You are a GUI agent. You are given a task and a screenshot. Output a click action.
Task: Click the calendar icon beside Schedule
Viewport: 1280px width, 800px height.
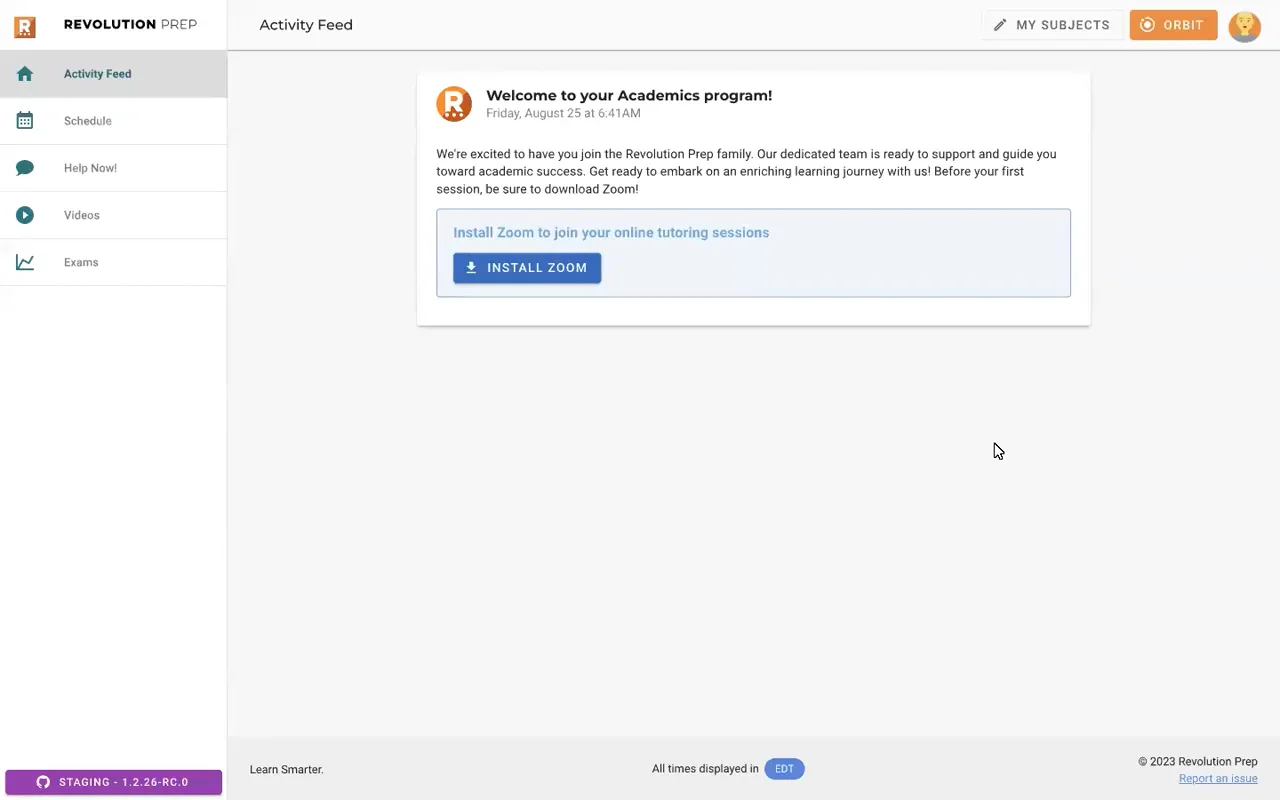(x=25, y=121)
